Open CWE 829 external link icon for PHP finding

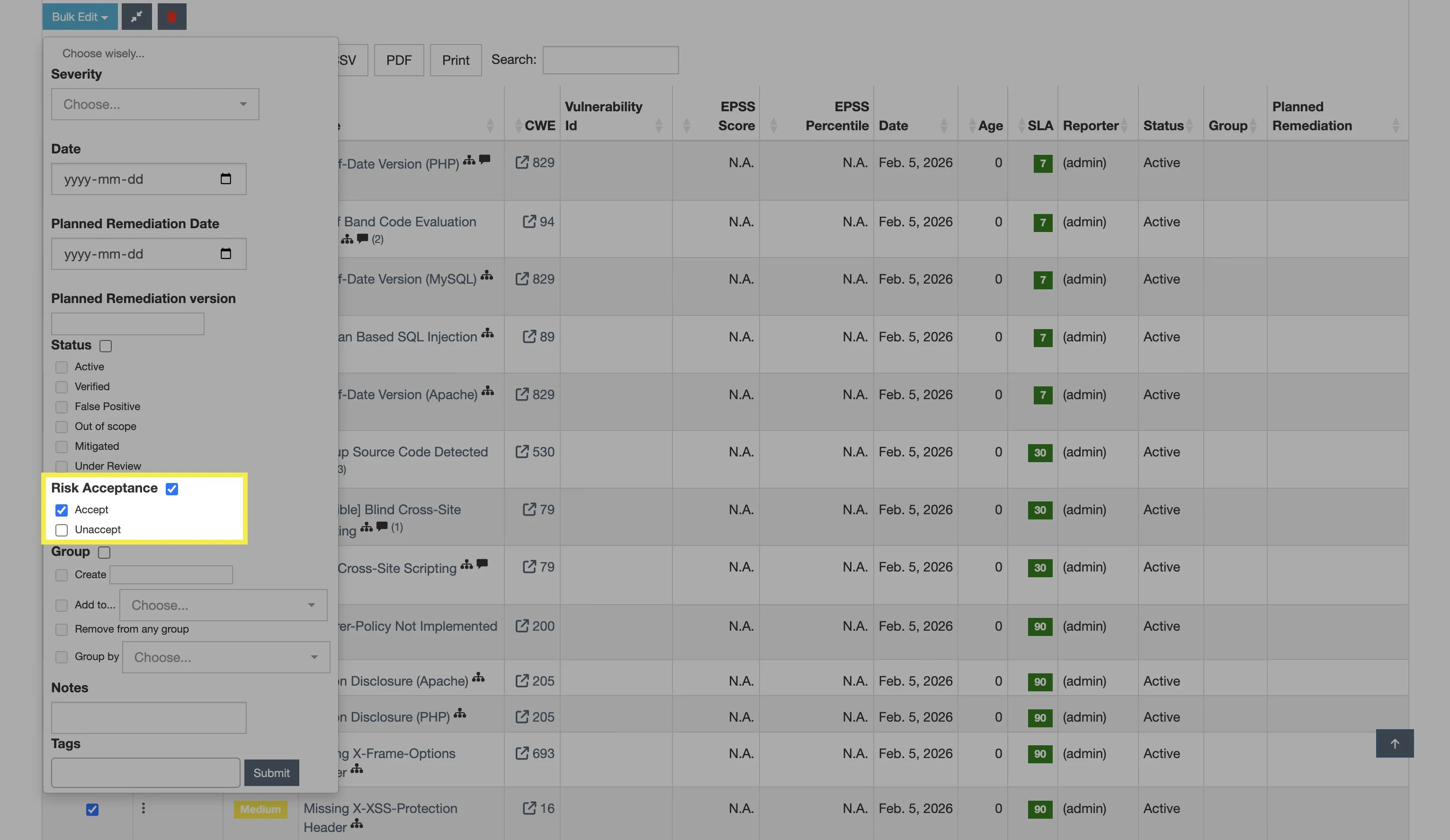tap(521, 163)
